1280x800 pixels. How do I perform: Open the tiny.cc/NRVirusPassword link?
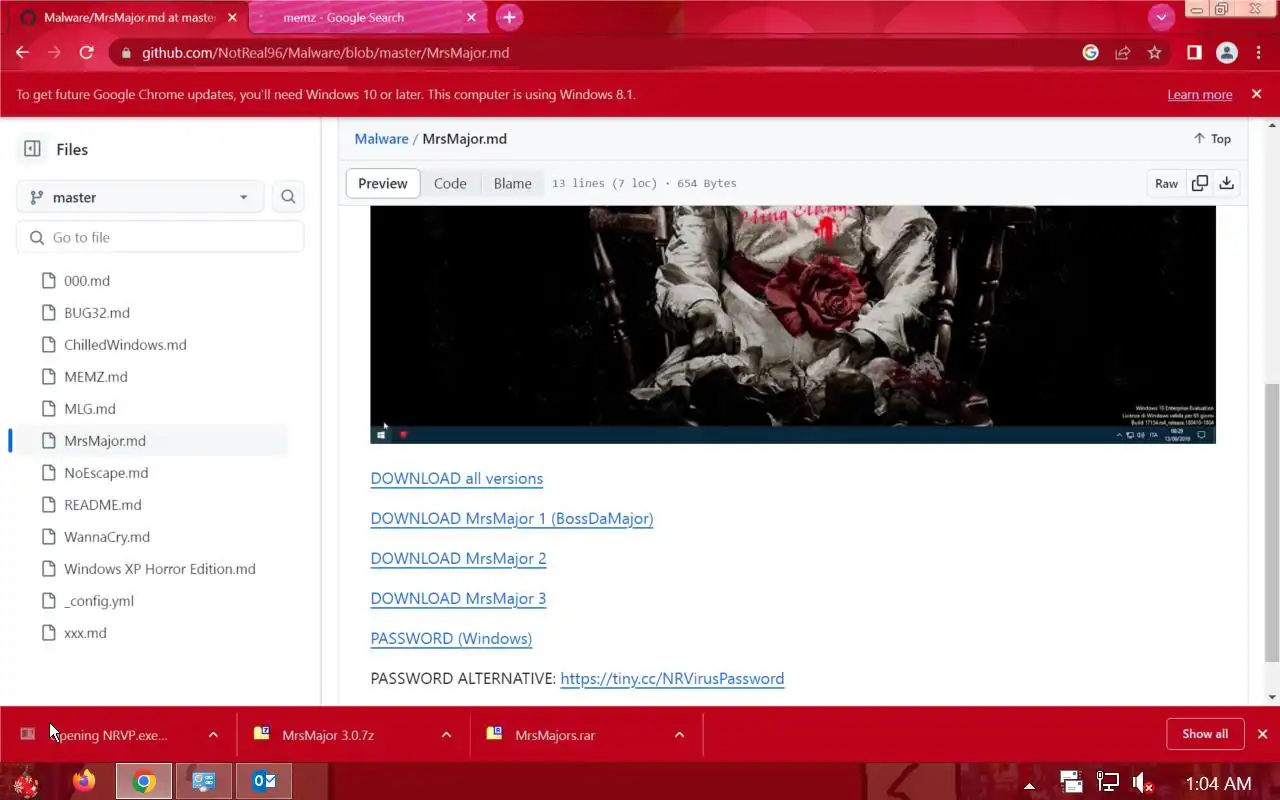pyautogui.click(x=672, y=678)
